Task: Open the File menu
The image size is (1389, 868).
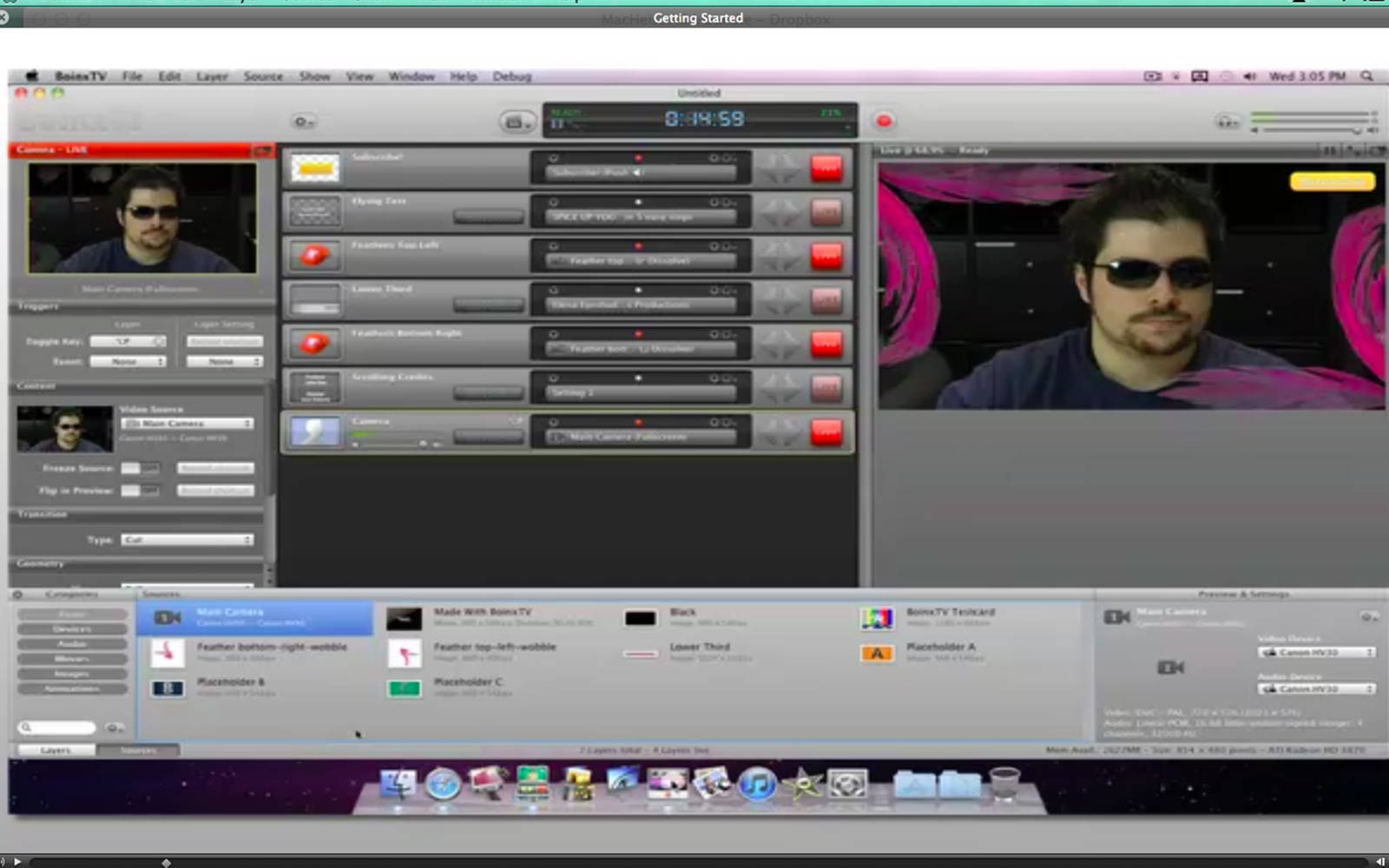Action: click(x=132, y=76)
